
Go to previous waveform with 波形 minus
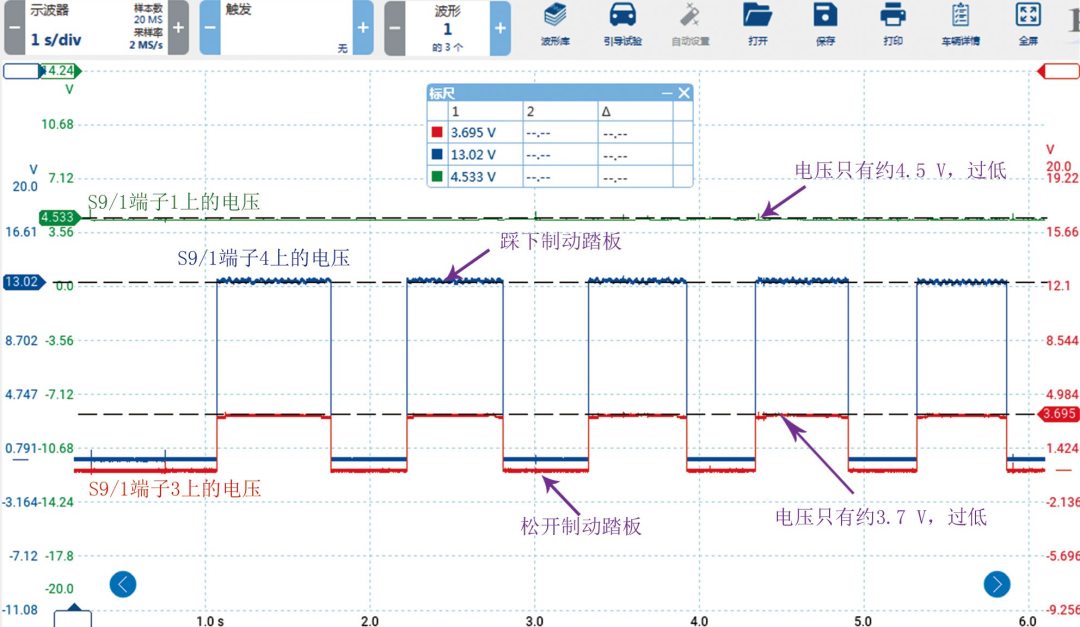pyautogui.click(x=395, y=28)
